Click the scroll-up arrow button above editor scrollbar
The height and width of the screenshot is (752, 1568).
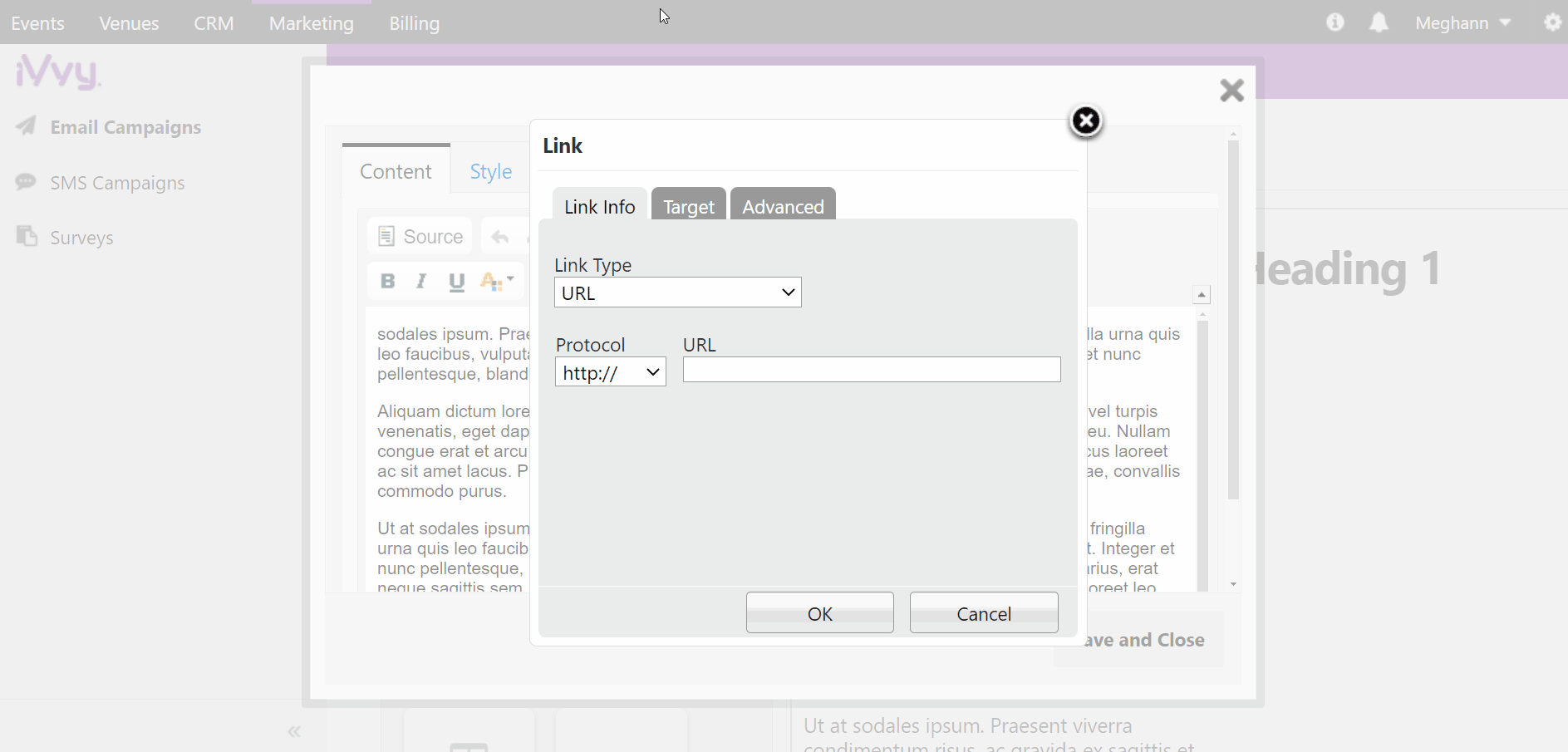[x=1202, y=295]
